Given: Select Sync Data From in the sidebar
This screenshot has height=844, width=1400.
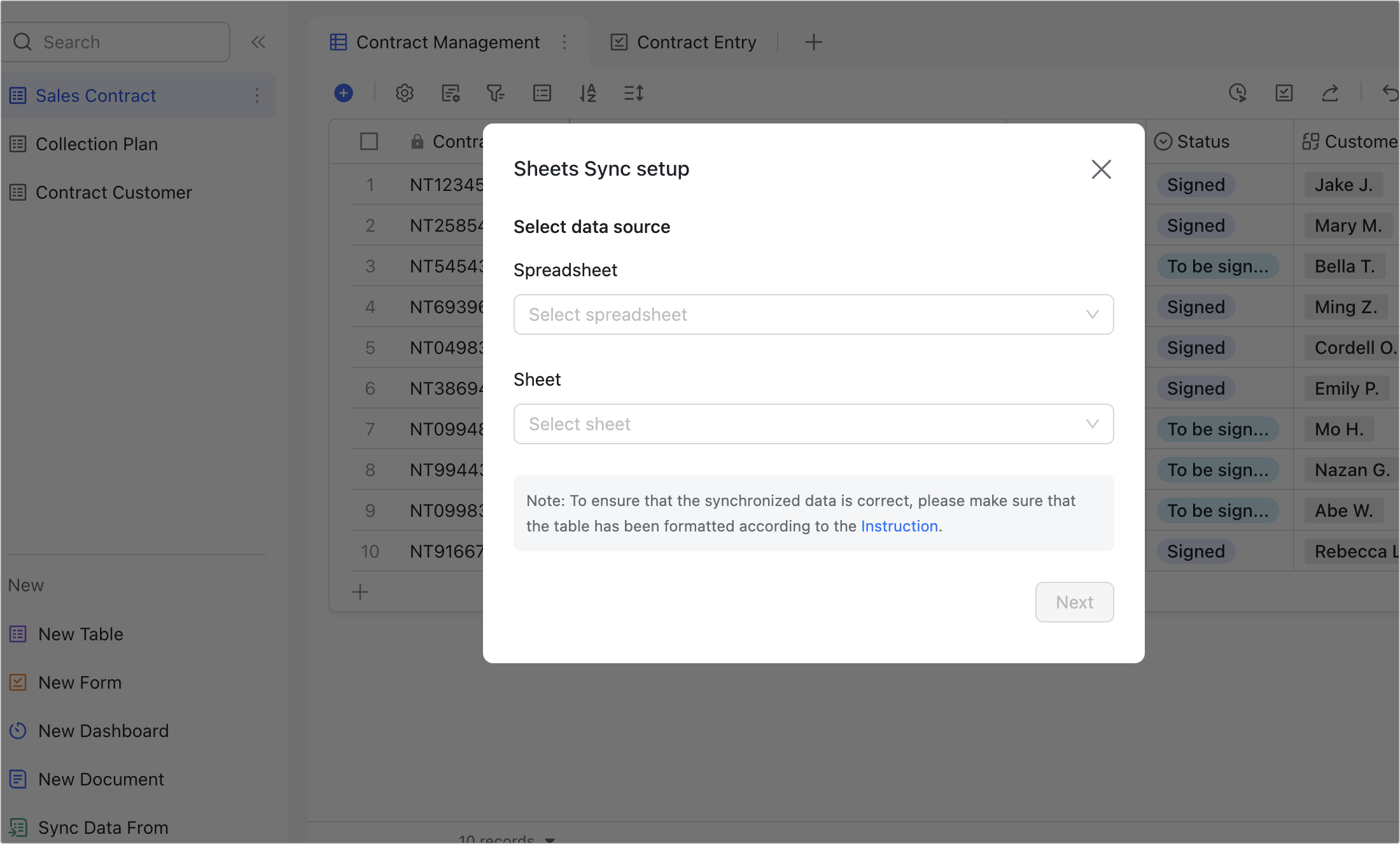Looking at the screenshot, I should click(x=102, y=827).
